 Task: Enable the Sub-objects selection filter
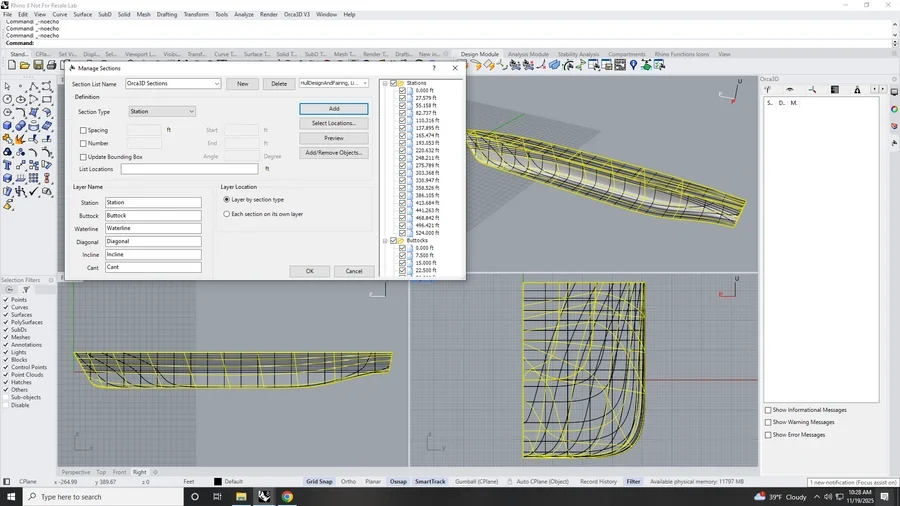point(6,398)
